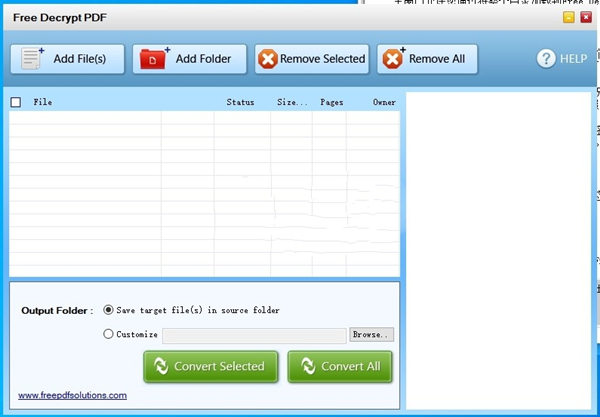Click the Browse button for output folder
The image size is (600, 417).
372,335
